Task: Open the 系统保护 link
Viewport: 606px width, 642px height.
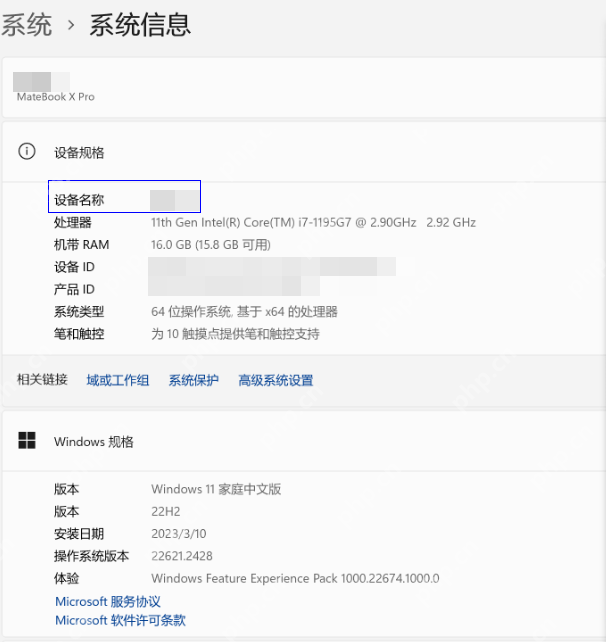Action: [x=194, y=380]
